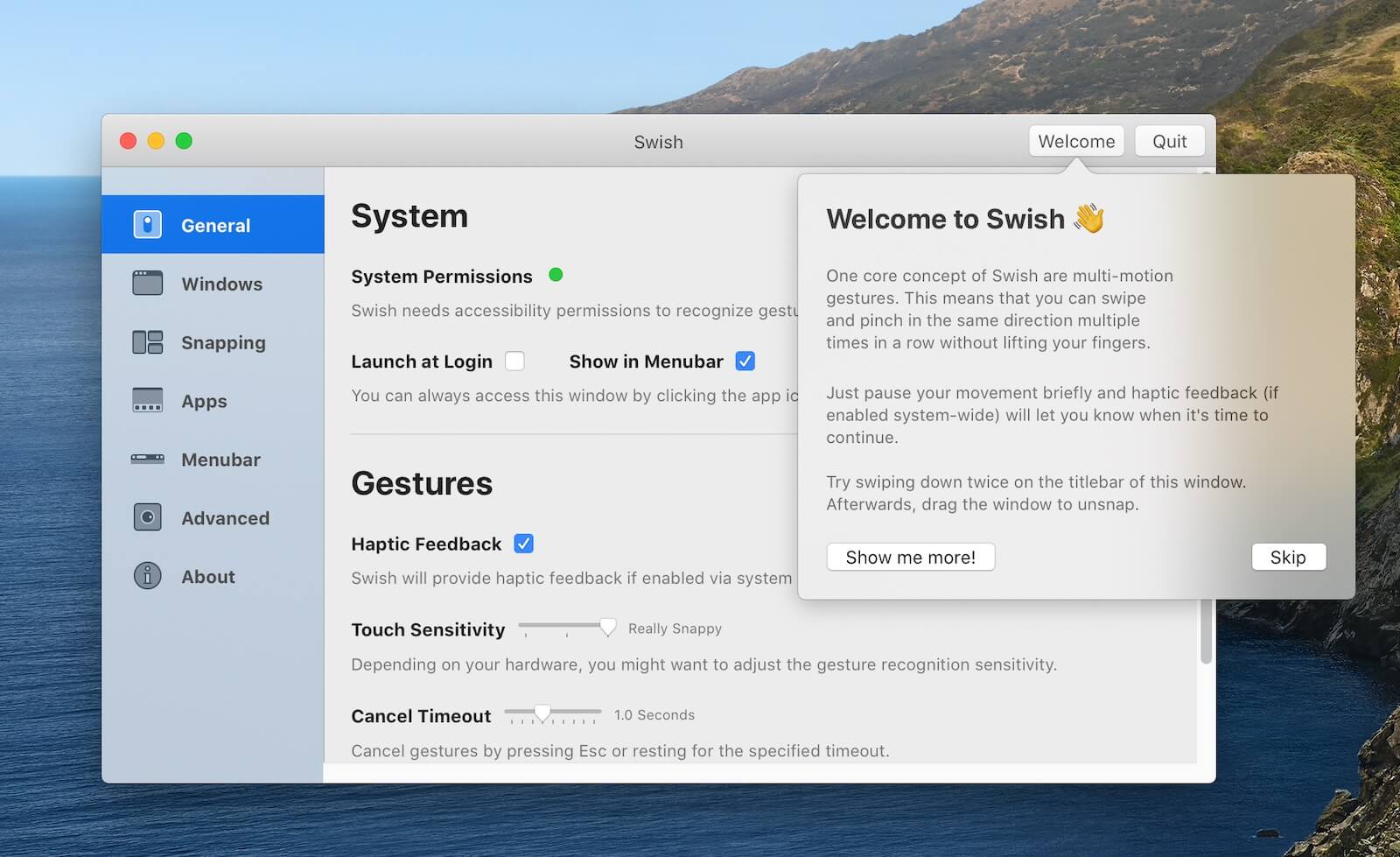
Task: Click the Welcome to Swish heading
Action: (x=946, y=218)
